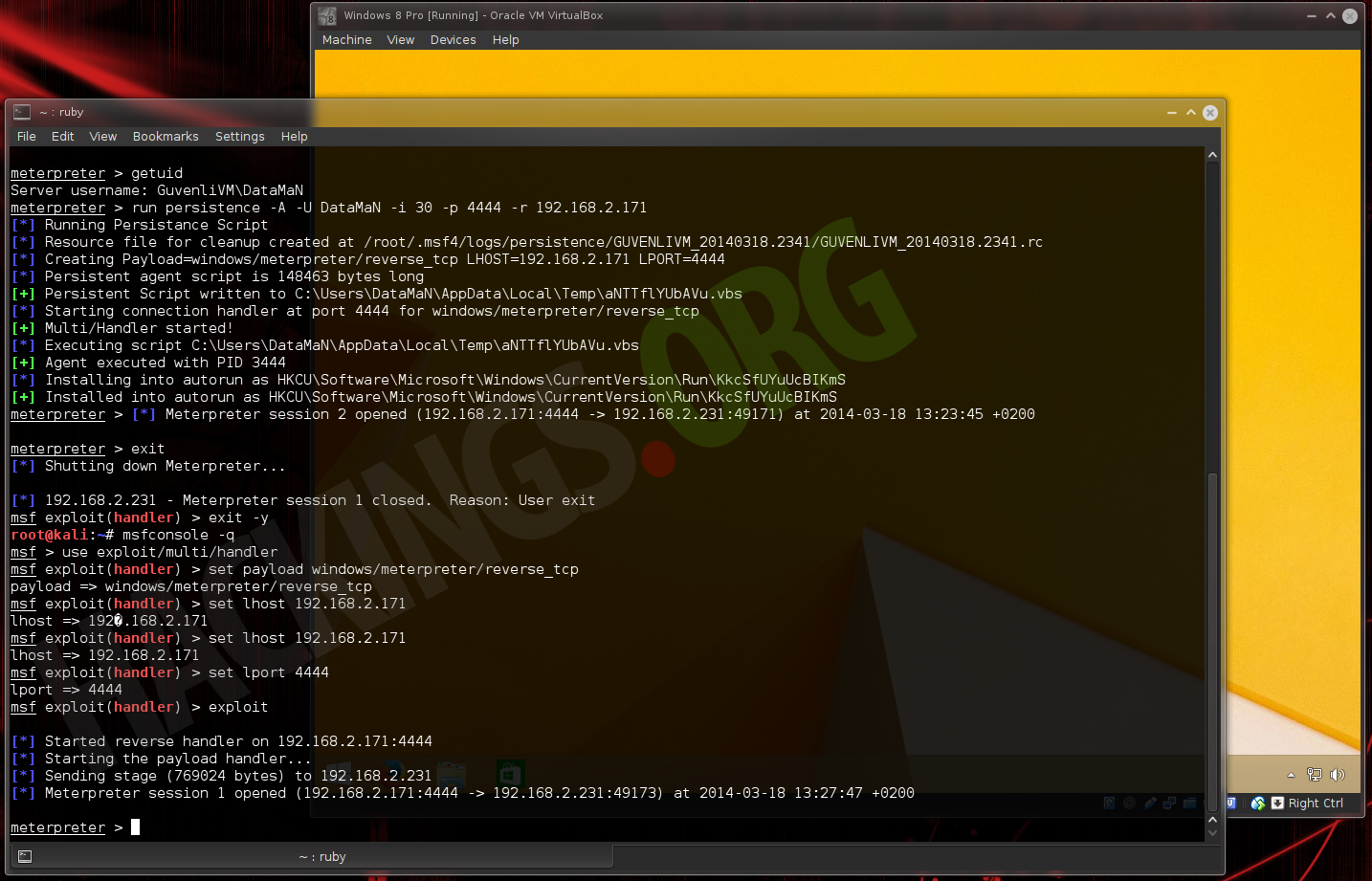The image size is (1372, 881).
Task: Click the scroll up arrow at scrollbar bottom
Action: tap(1212, 820)
